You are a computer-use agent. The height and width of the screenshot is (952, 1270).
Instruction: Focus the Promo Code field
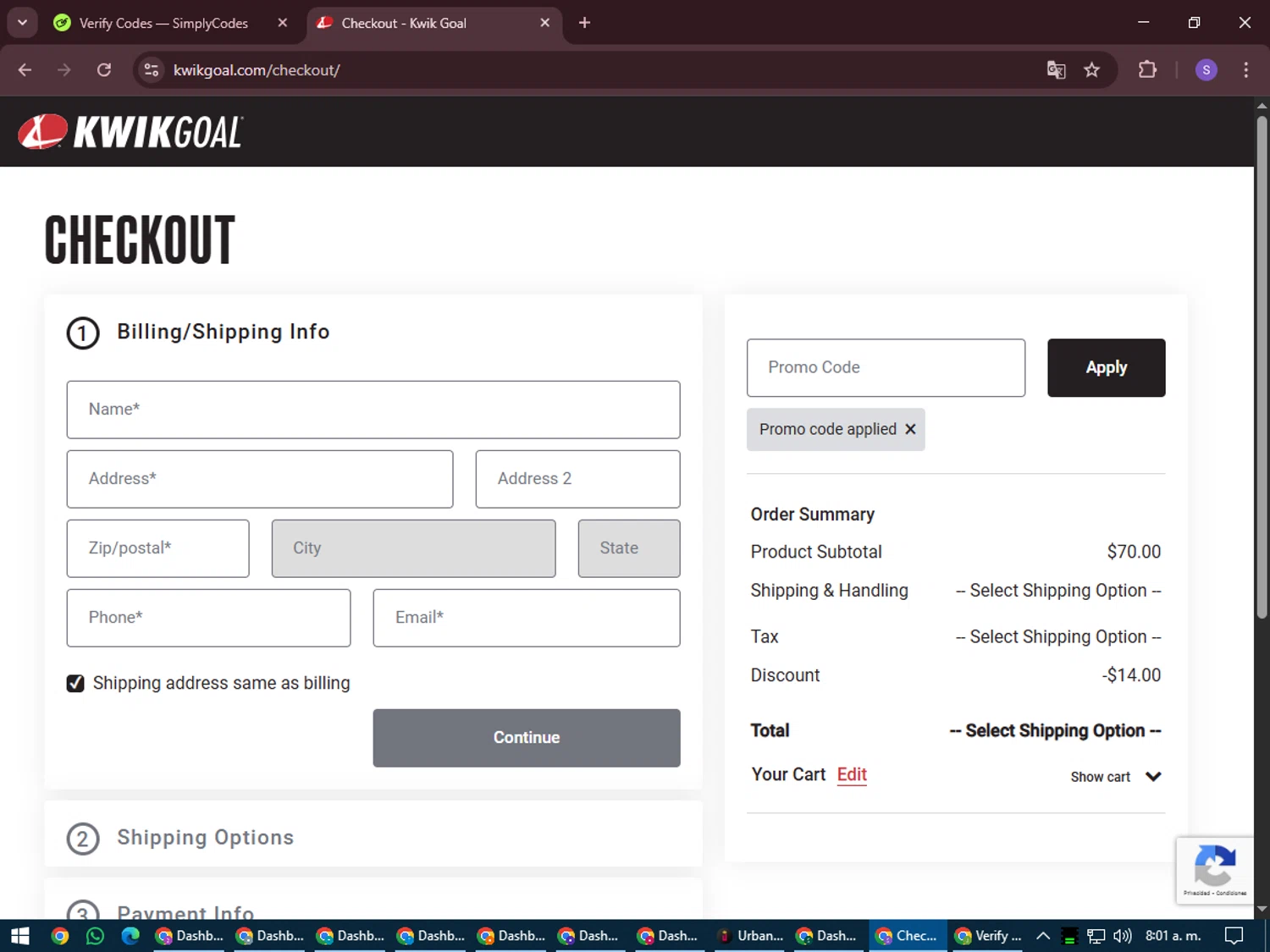coord(886,368)
